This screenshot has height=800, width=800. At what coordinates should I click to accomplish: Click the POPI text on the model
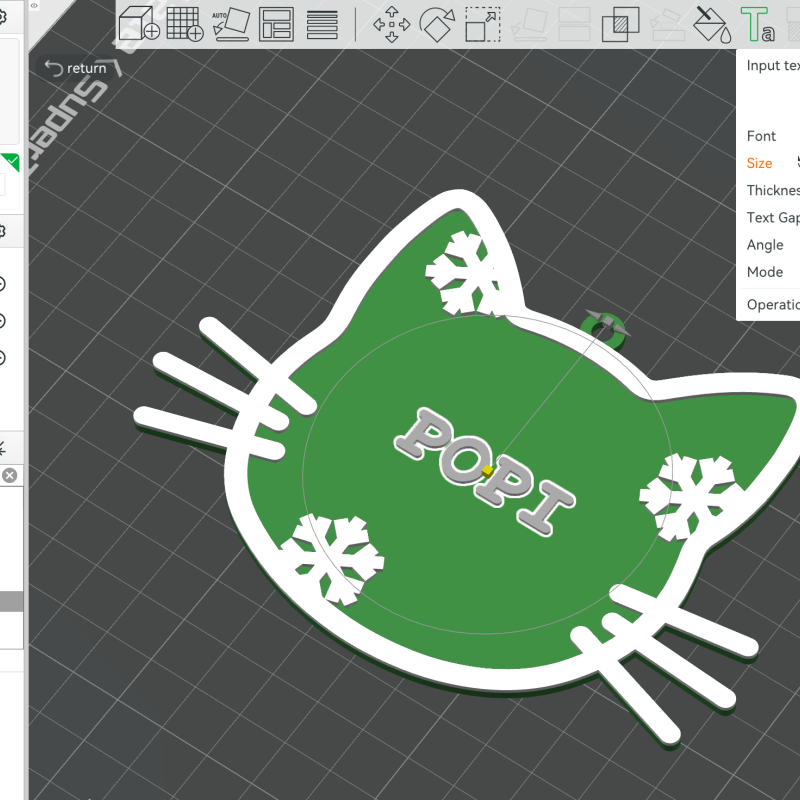point(485,468)
